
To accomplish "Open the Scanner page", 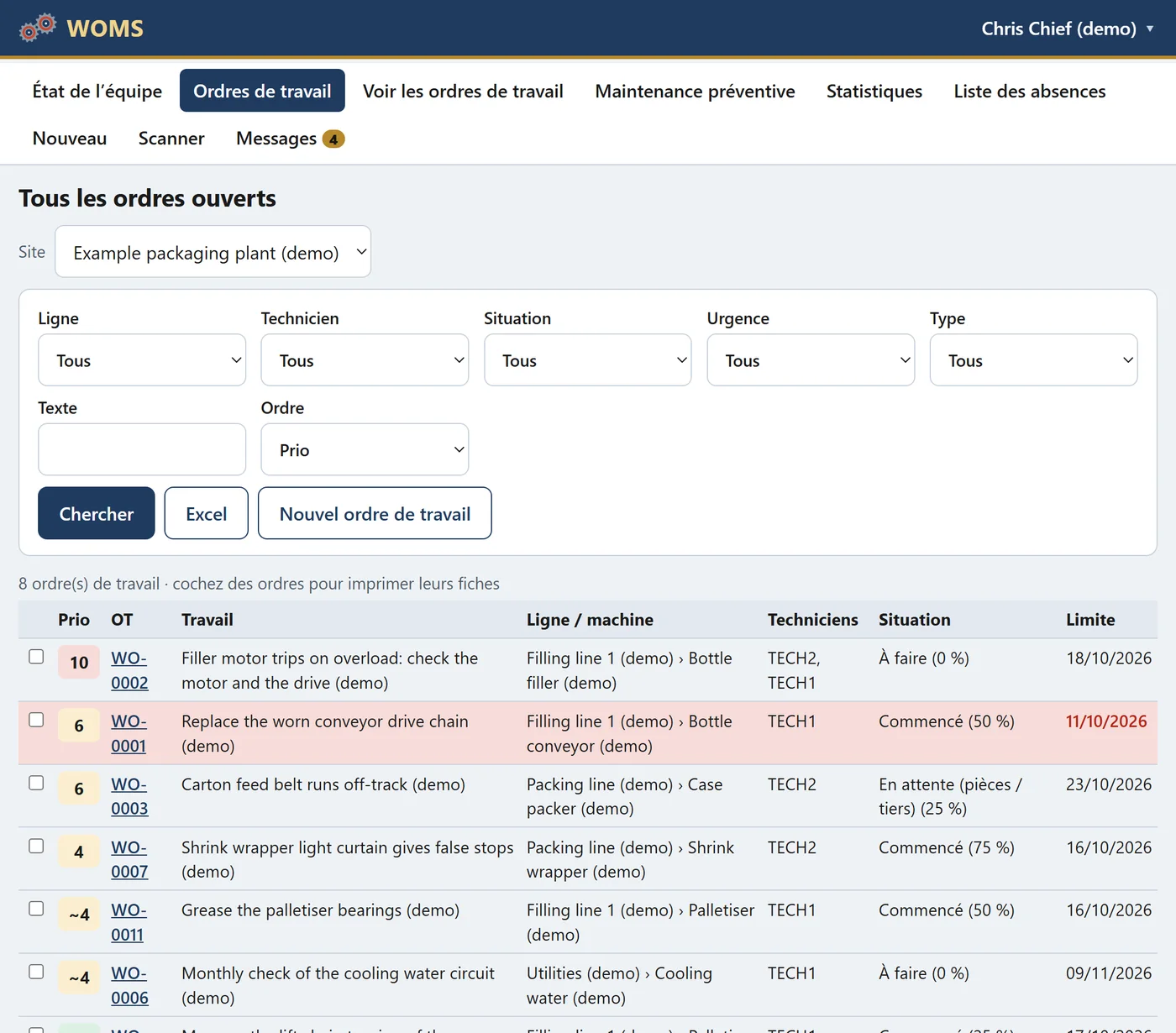I will (171, 139).
